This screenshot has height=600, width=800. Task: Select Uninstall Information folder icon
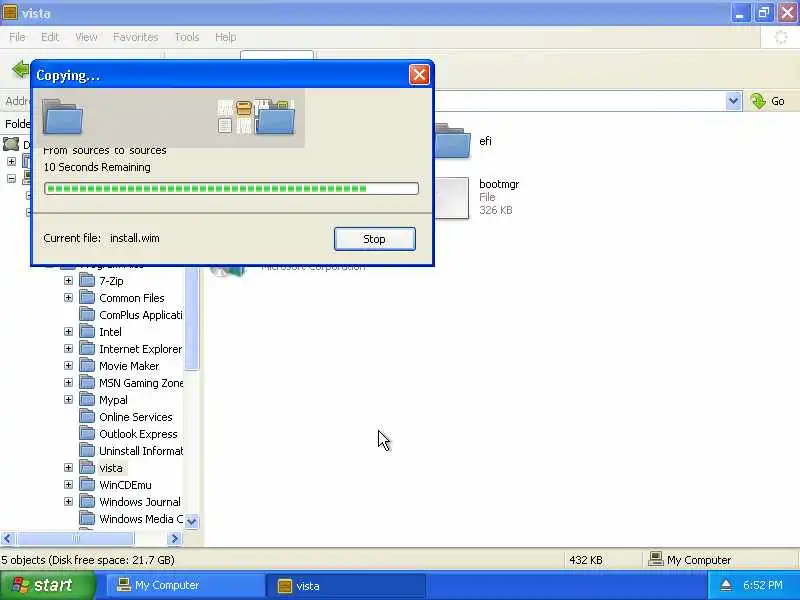[88, 451]
